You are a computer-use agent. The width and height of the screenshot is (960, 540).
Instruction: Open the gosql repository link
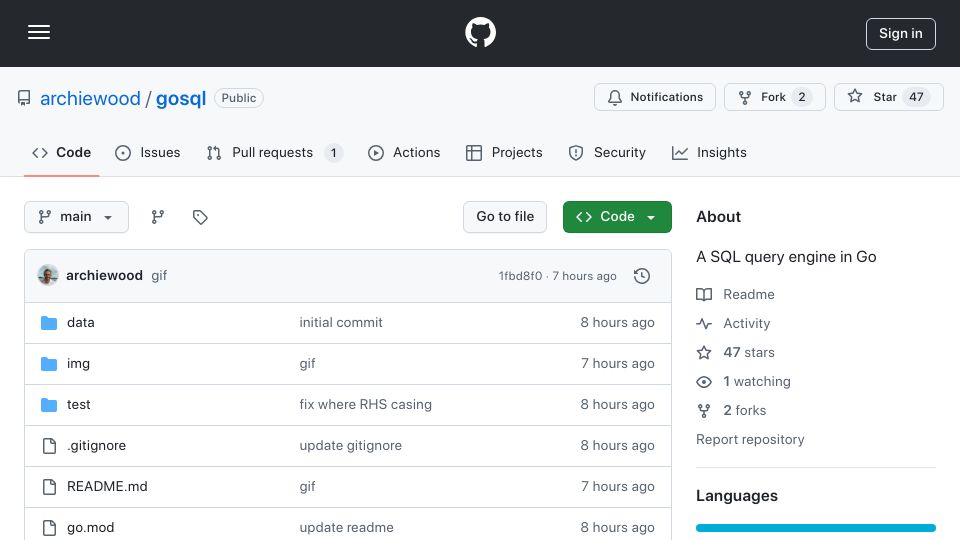(181, 98)
